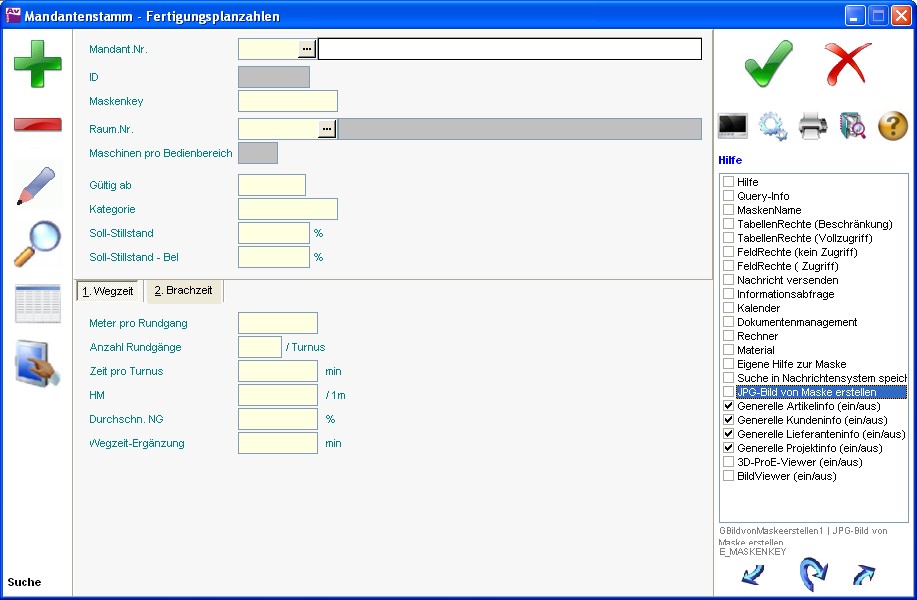
Task: Select the Wegzeit tab
Action: coord(108,291)
